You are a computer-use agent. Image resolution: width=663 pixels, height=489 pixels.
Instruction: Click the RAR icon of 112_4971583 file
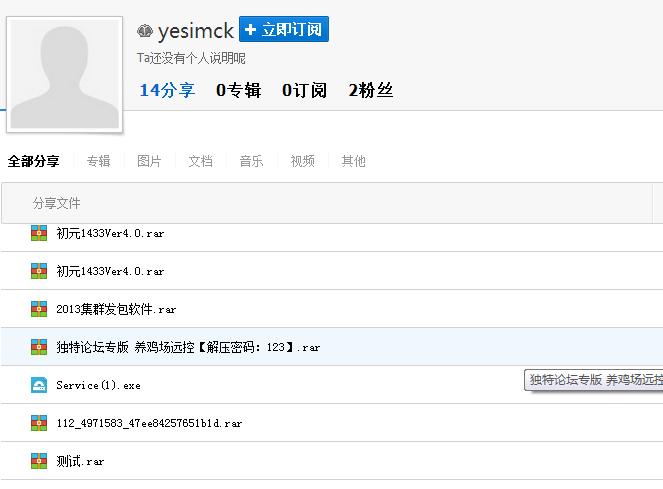(x=39, y=423)
